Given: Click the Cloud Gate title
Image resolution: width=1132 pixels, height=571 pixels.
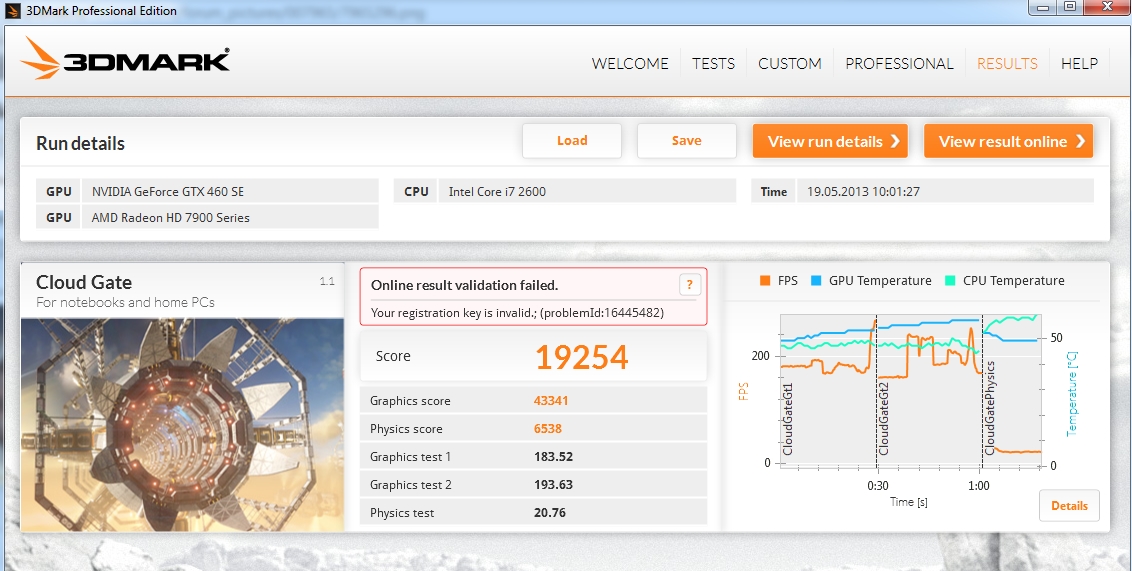Looking at the screenshot, I should coord(84,282).
